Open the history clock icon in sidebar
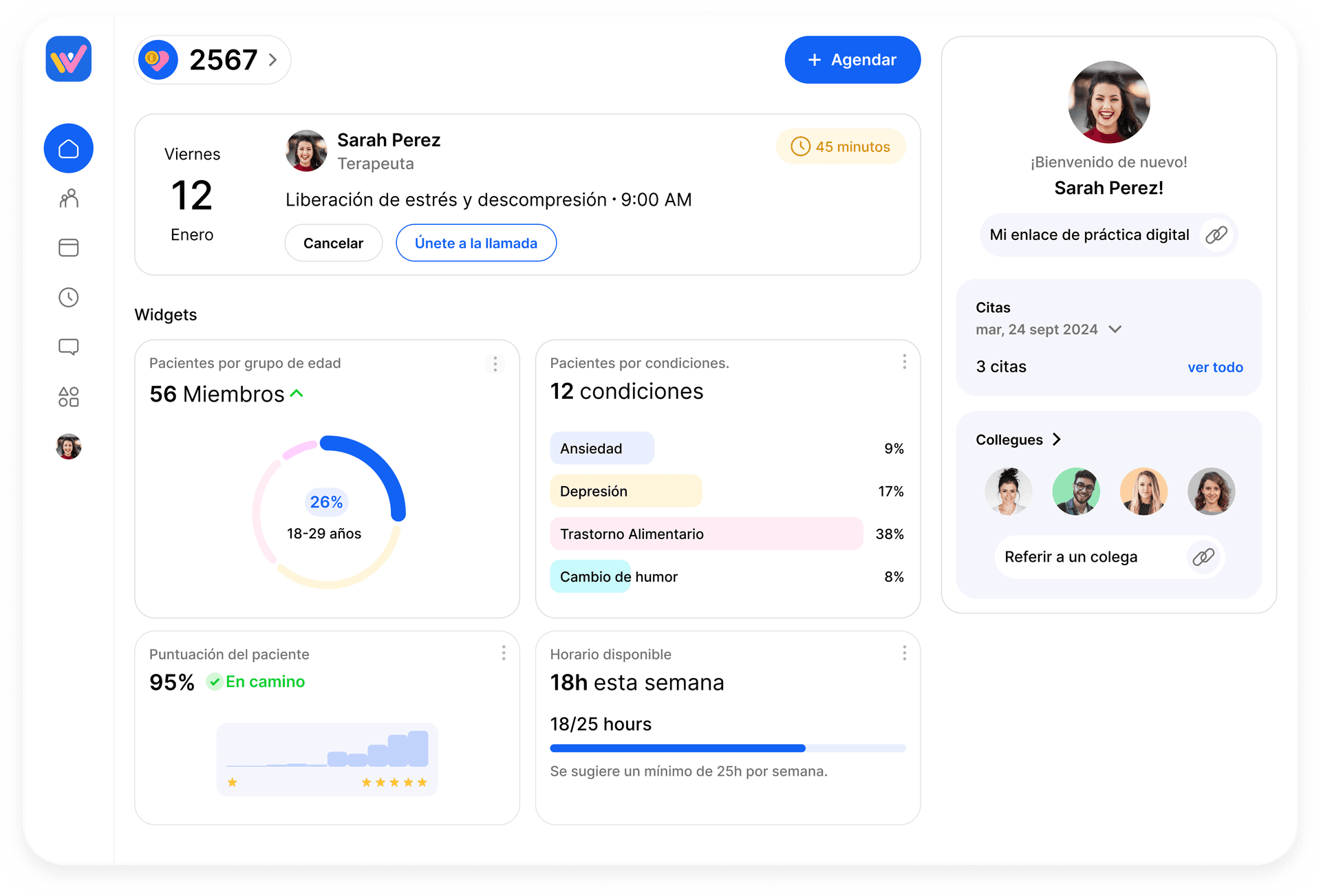Screen dimensions: 1321x896 point(68,297)
